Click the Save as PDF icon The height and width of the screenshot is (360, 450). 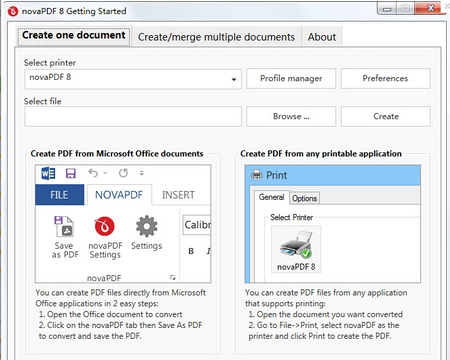pos(64,227)
